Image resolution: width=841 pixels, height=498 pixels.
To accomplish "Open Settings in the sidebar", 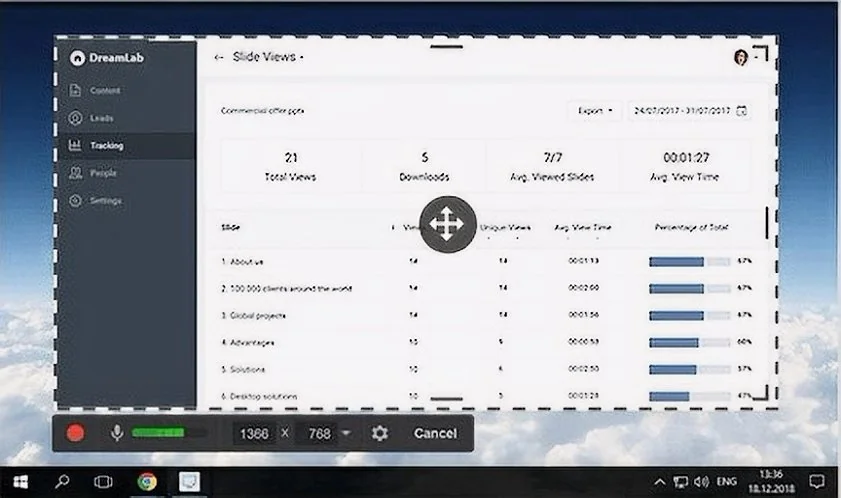I will 106,201.
